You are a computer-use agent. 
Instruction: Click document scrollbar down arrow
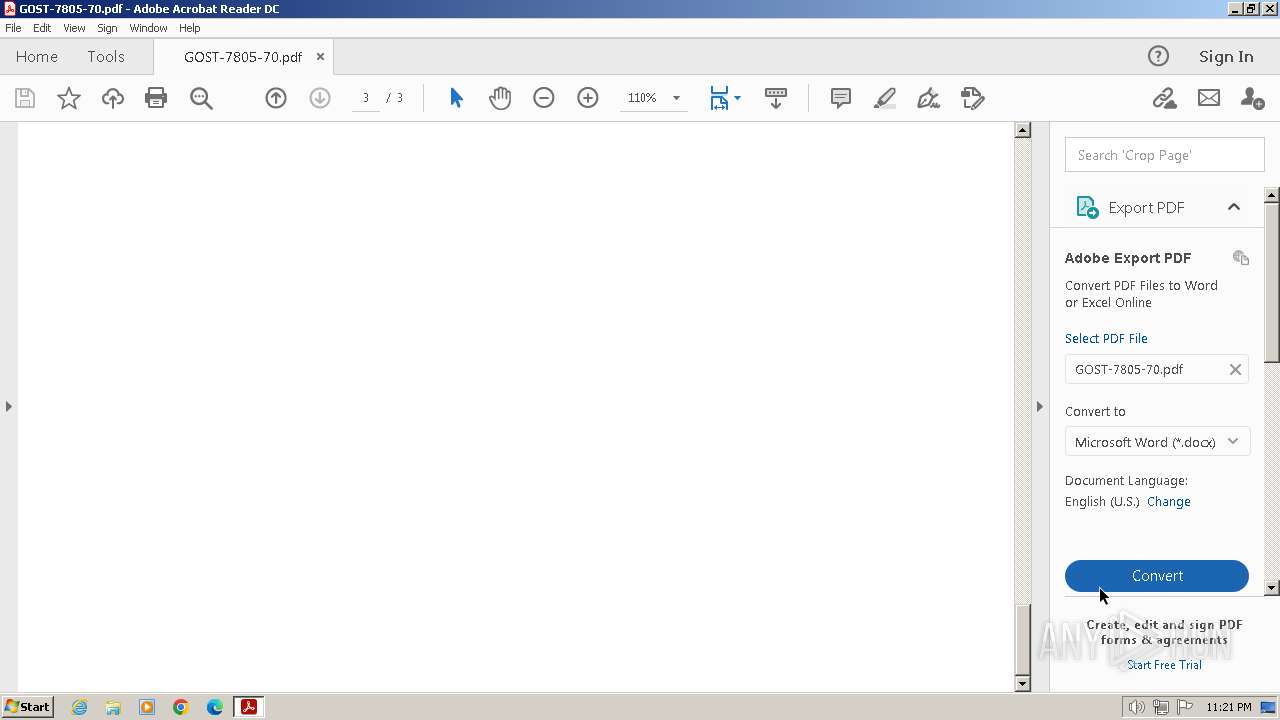pyautogui.click(x=1022, y=684)
